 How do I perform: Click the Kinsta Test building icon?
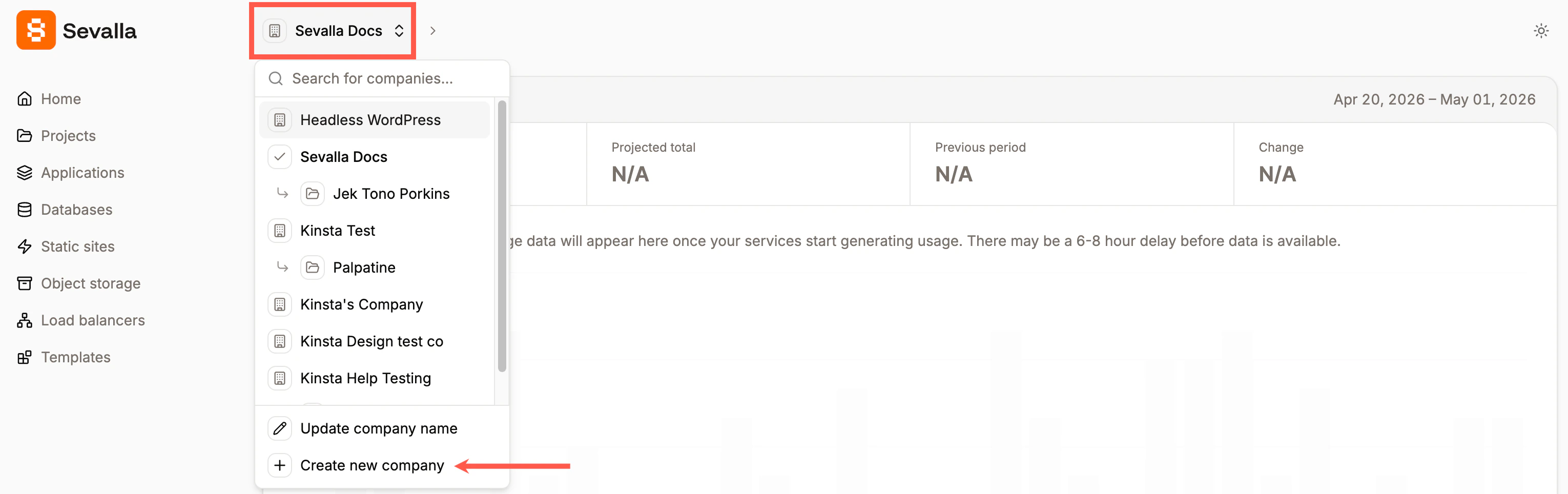click(280, 231)
